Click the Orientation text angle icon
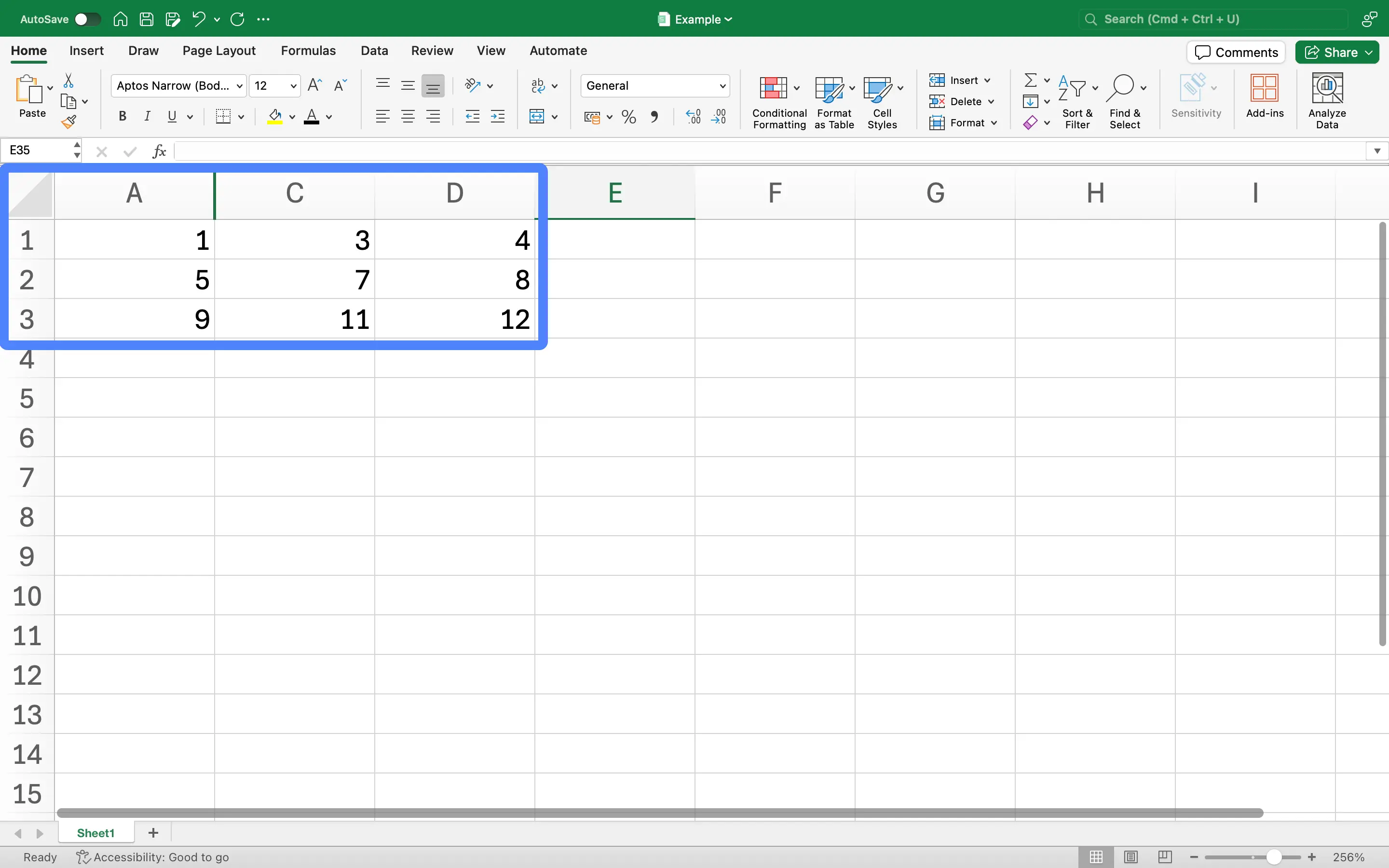 472,85
